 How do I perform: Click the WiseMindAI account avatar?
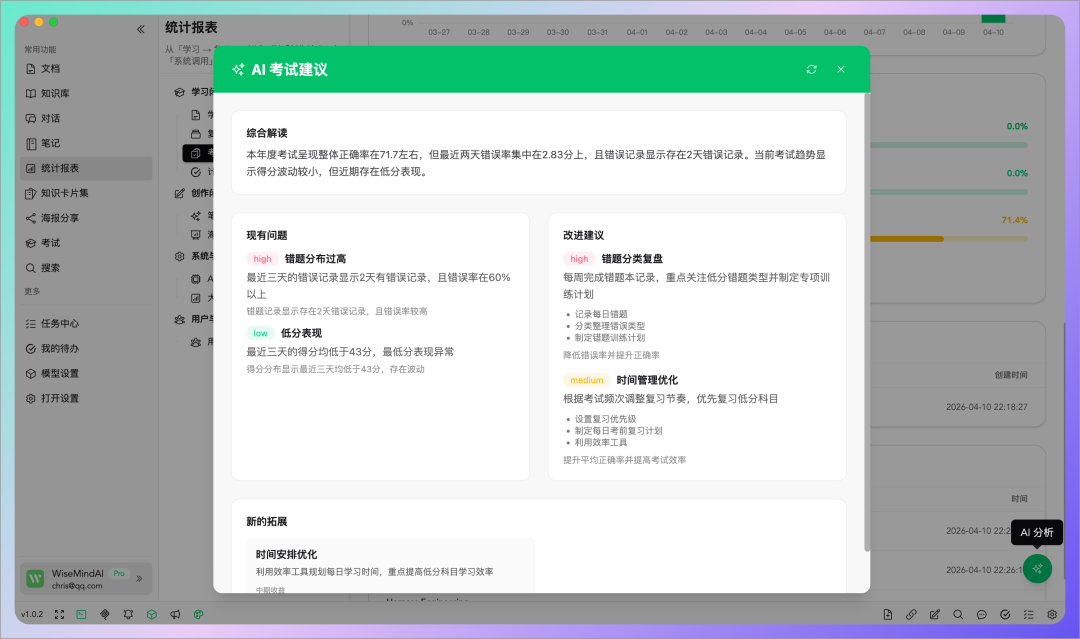pos(35,578)
